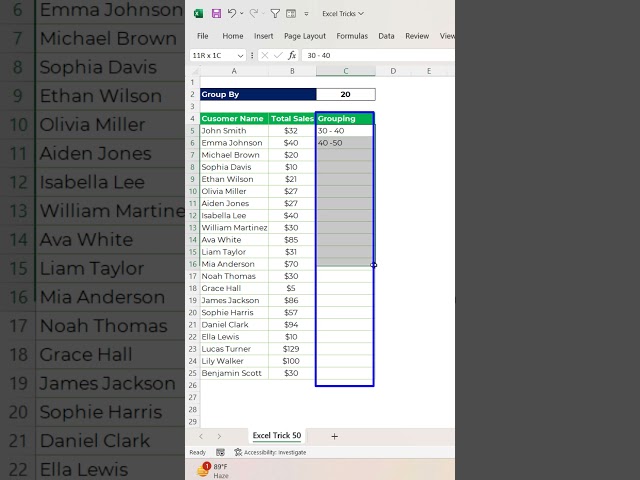
Task: Select the cell containing 40 -50
Action: (344, 143)
